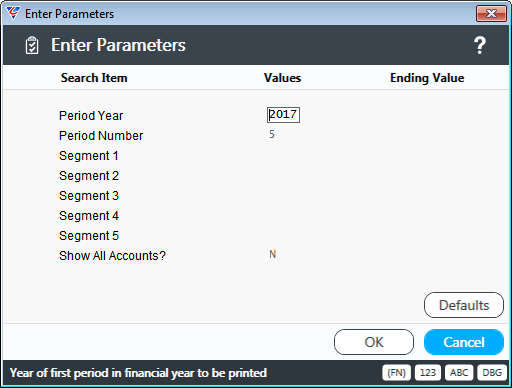Click the Segment 3 values field
Viewport: 512px width, 388px height.
pos(283,195)
